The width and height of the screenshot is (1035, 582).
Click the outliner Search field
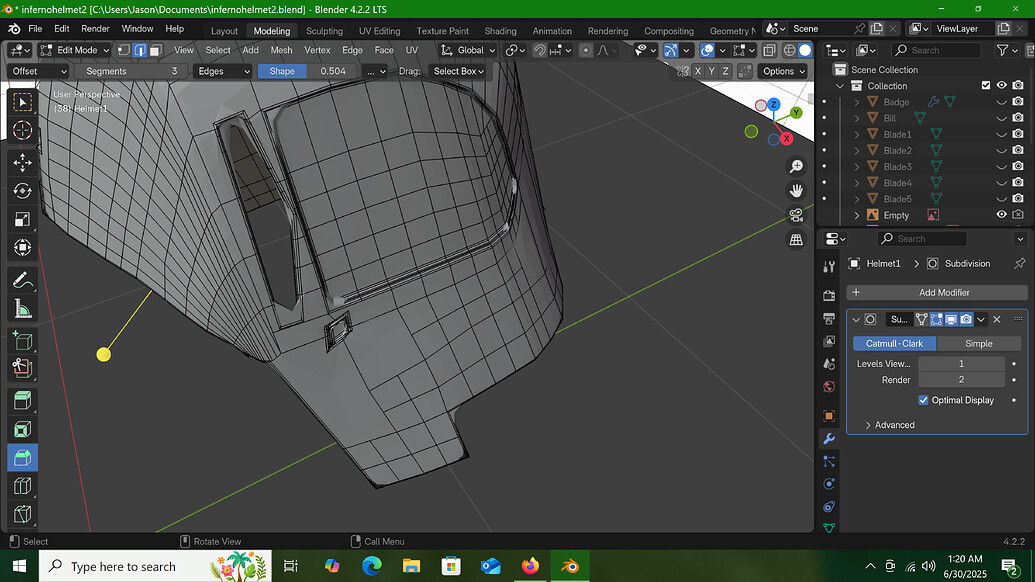(x=935, y=50)
